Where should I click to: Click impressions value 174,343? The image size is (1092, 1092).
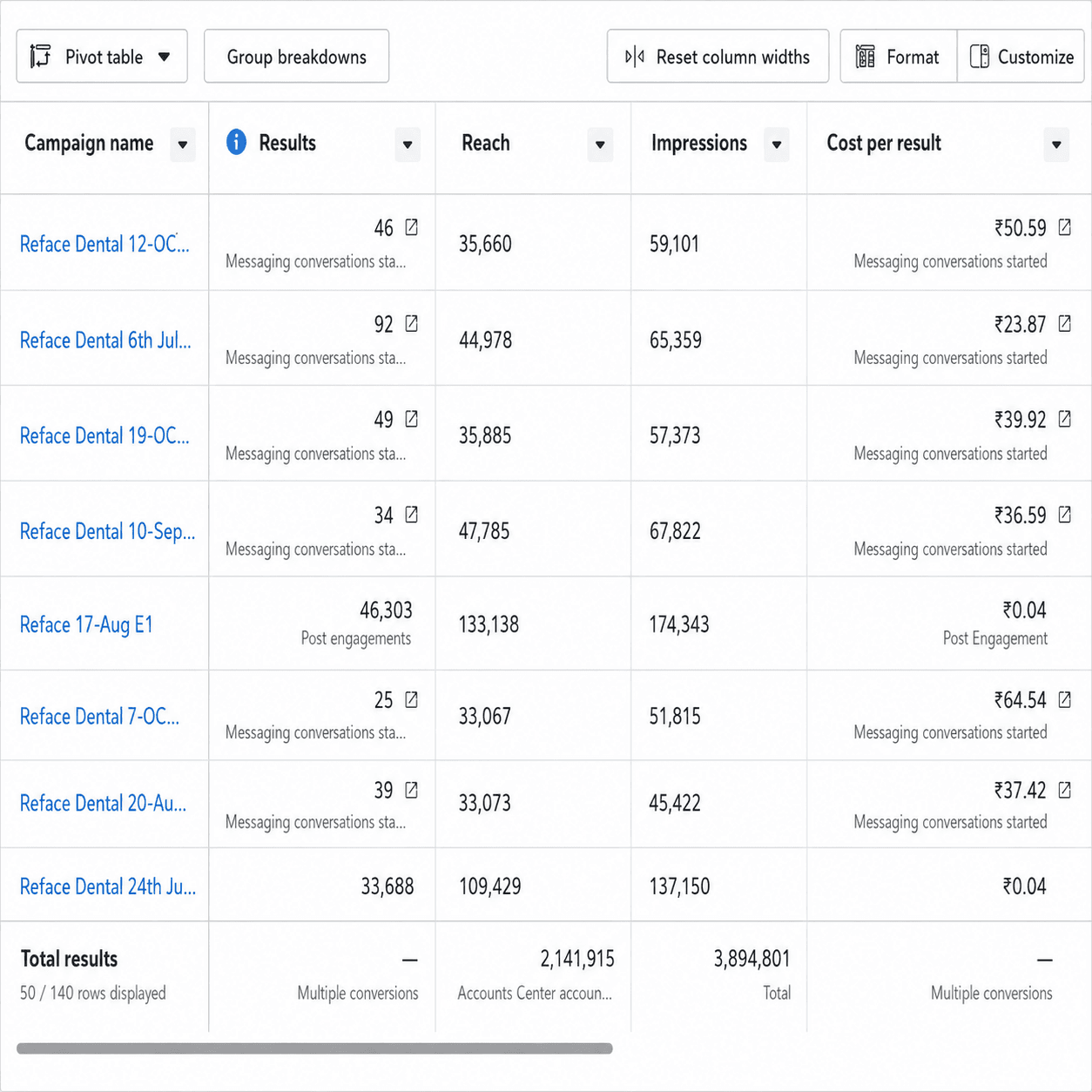coord(679,624)
